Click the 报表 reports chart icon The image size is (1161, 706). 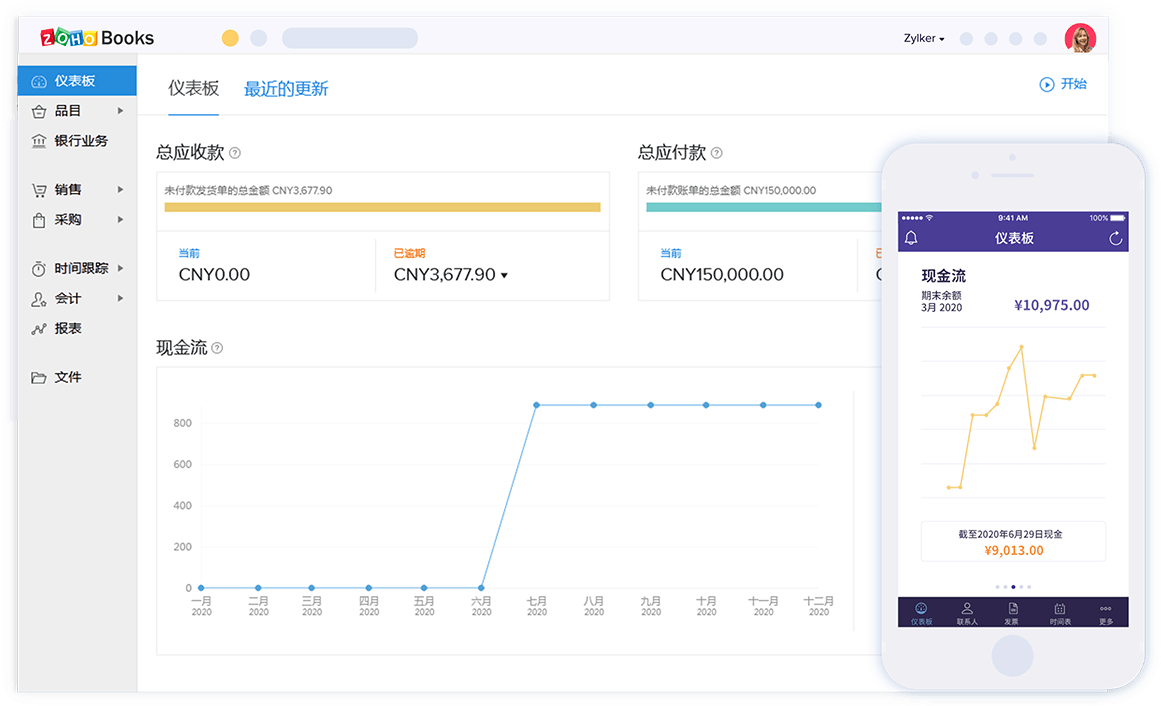(39, 329)
